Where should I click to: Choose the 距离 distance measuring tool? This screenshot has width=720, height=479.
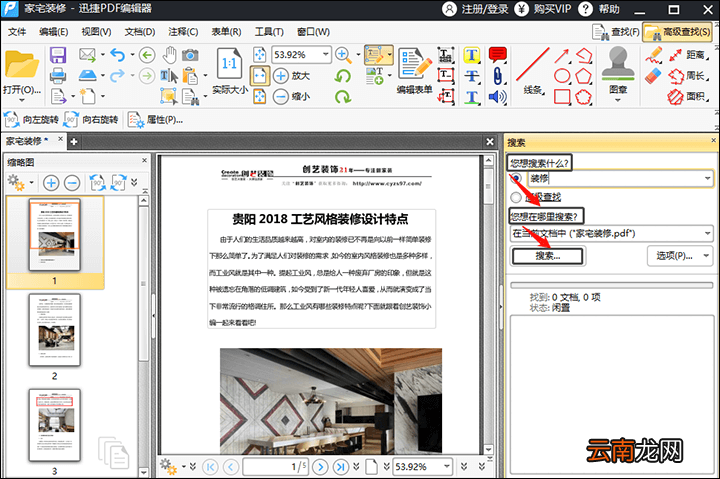click(x=687, y=55)
